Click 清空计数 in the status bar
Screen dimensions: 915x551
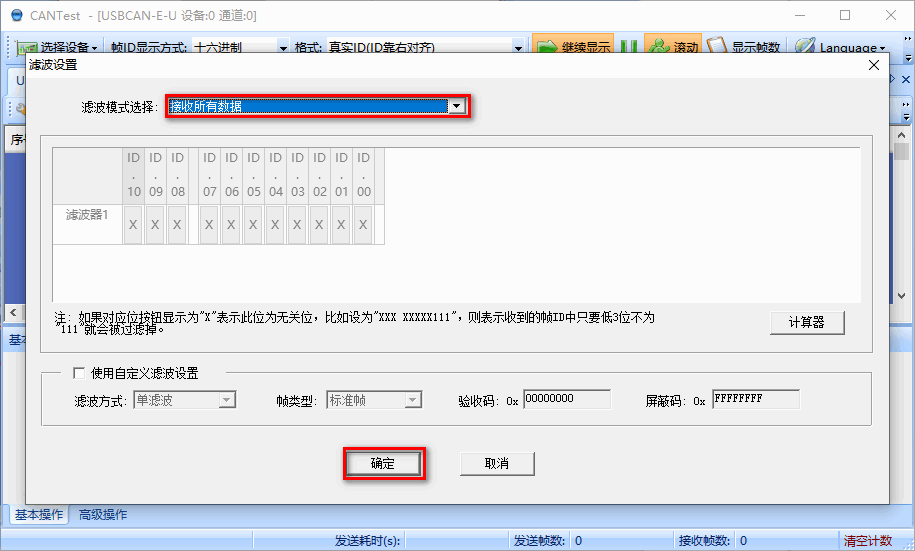[867, 541]
